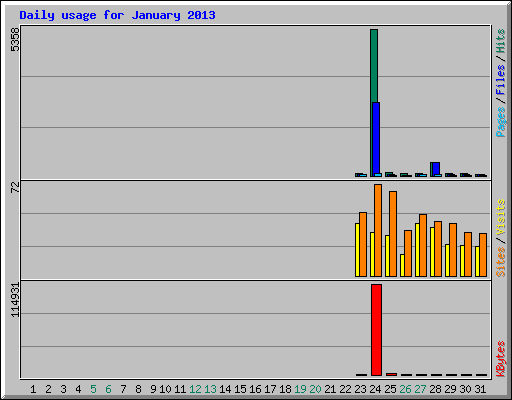Image resolution: width=512 pixels, height=400 pixels.
Task: Click day label 22 on the x-axis
Action: coord(345,389)
